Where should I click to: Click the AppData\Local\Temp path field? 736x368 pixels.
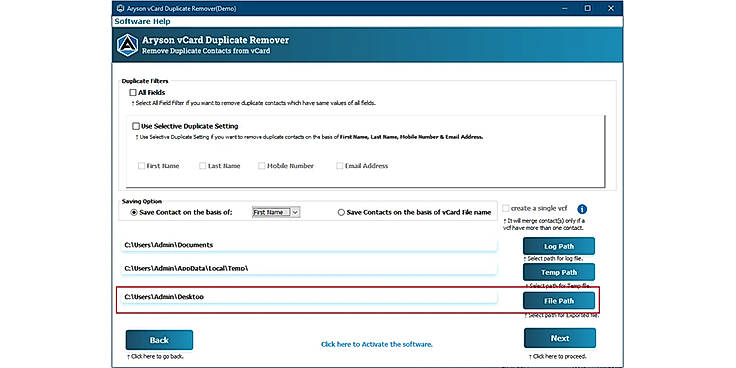(309, 269)
